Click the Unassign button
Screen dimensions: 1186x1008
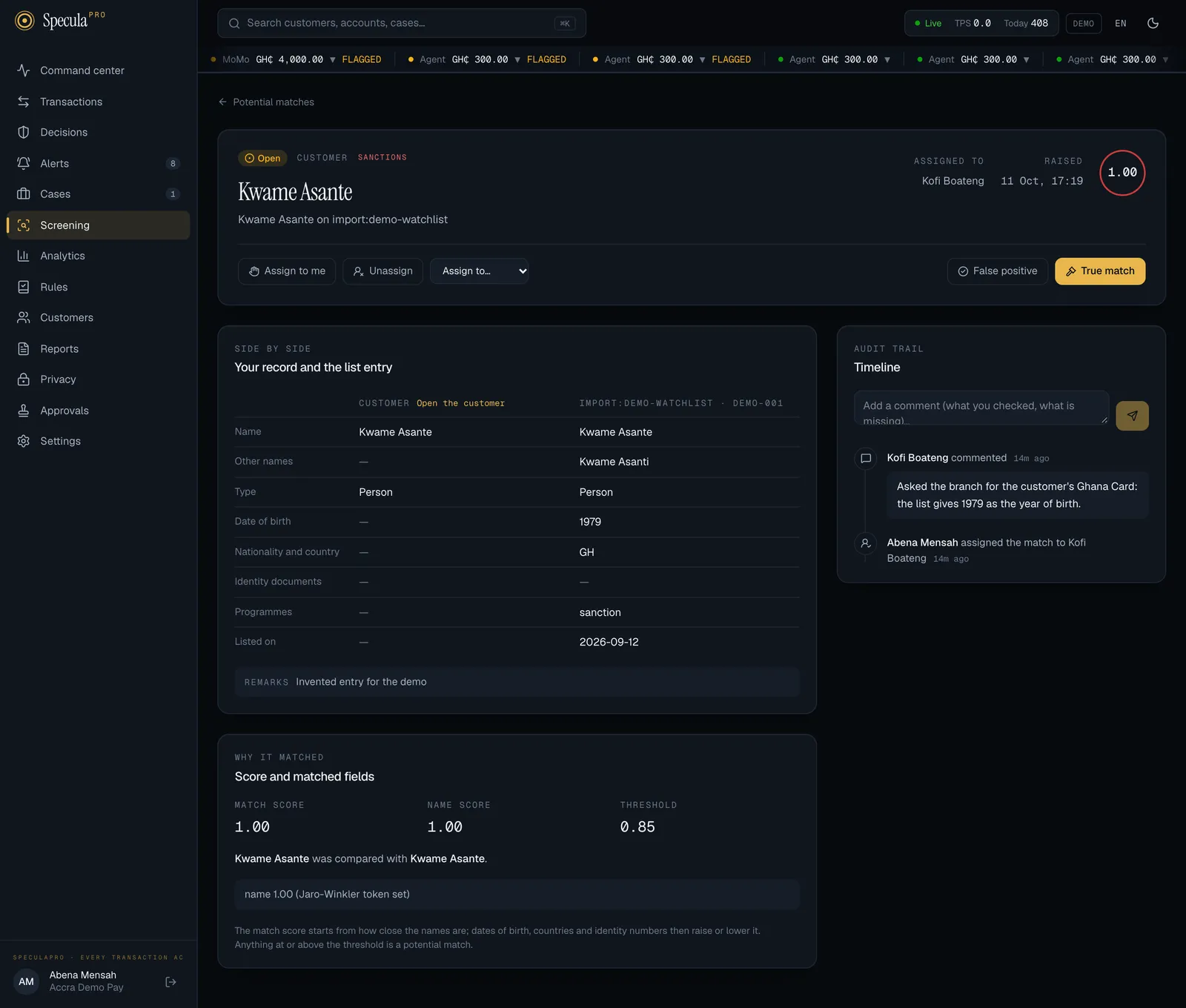382,271
